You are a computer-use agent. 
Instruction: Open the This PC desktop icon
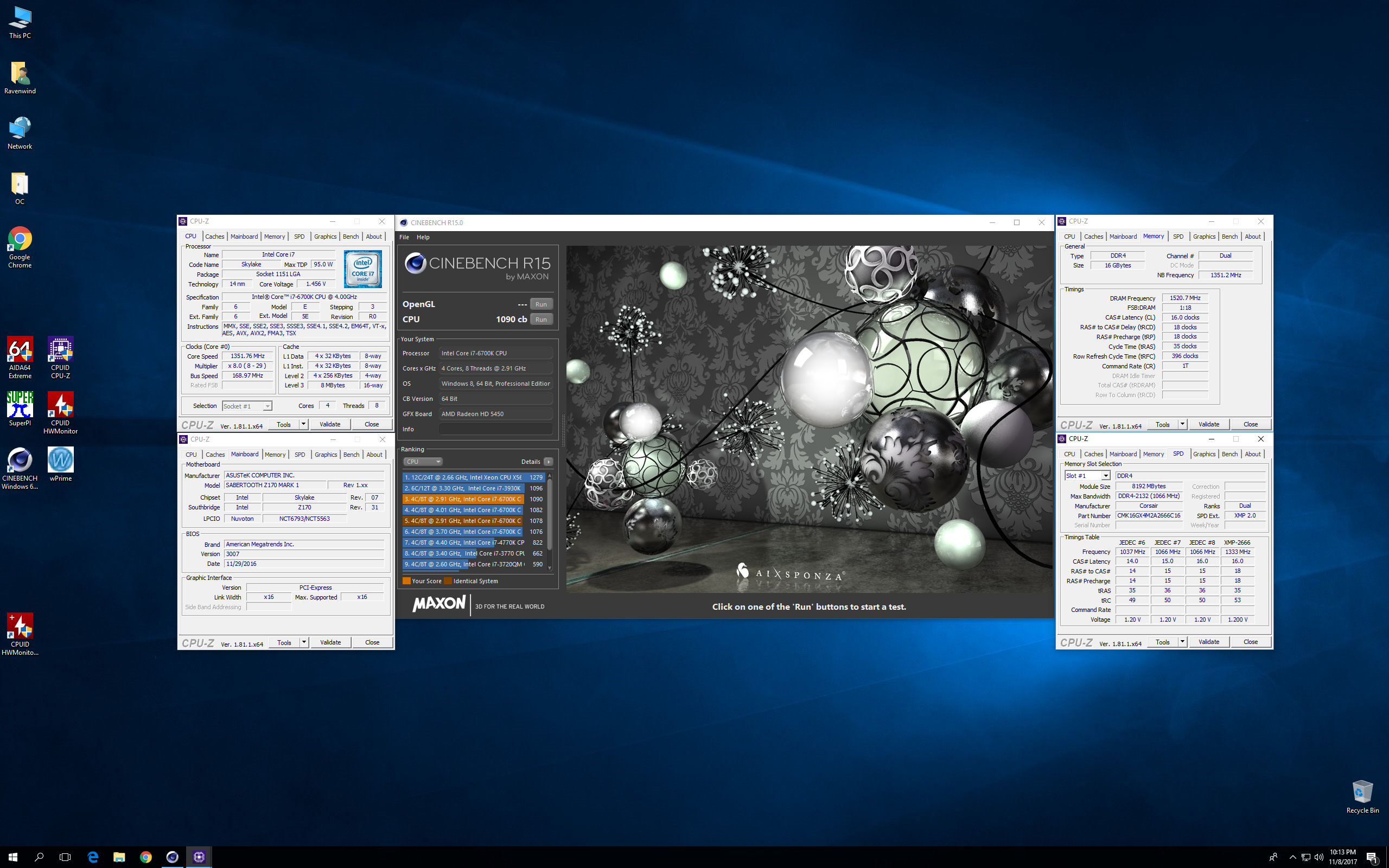[20, 23]
